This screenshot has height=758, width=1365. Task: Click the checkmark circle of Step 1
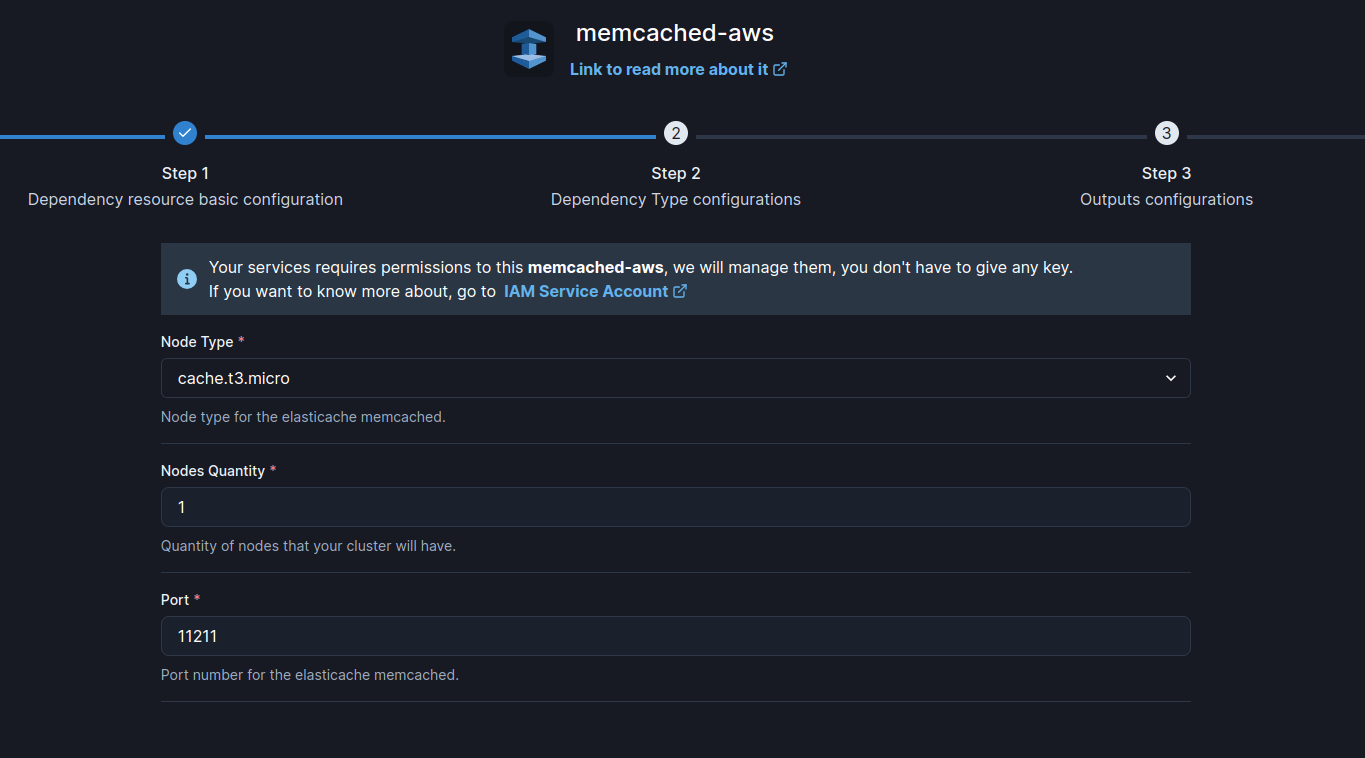(185, 133)
